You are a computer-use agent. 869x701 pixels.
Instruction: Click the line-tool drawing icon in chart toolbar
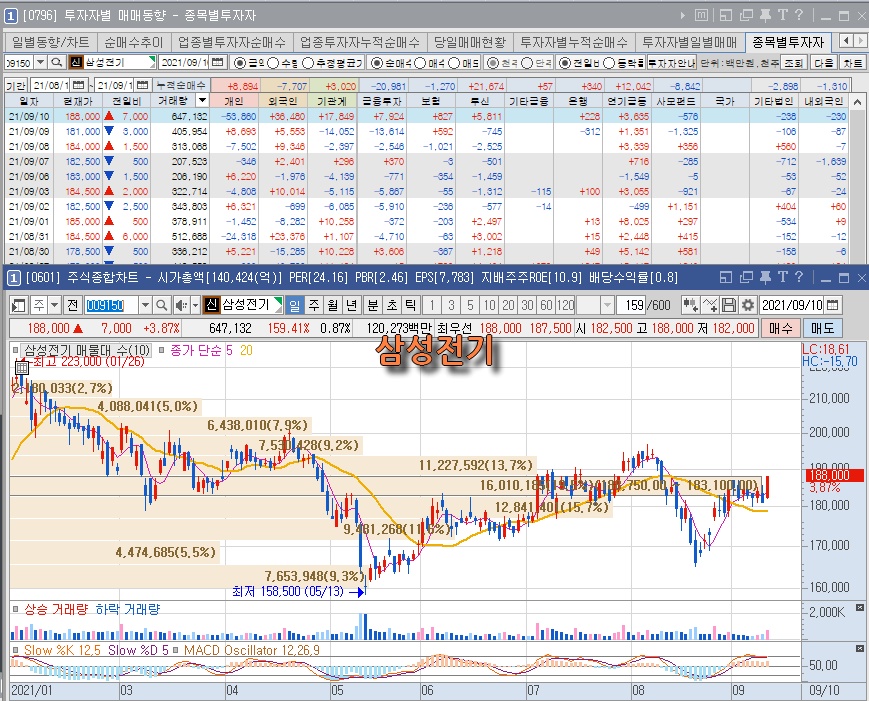point(710,305)
